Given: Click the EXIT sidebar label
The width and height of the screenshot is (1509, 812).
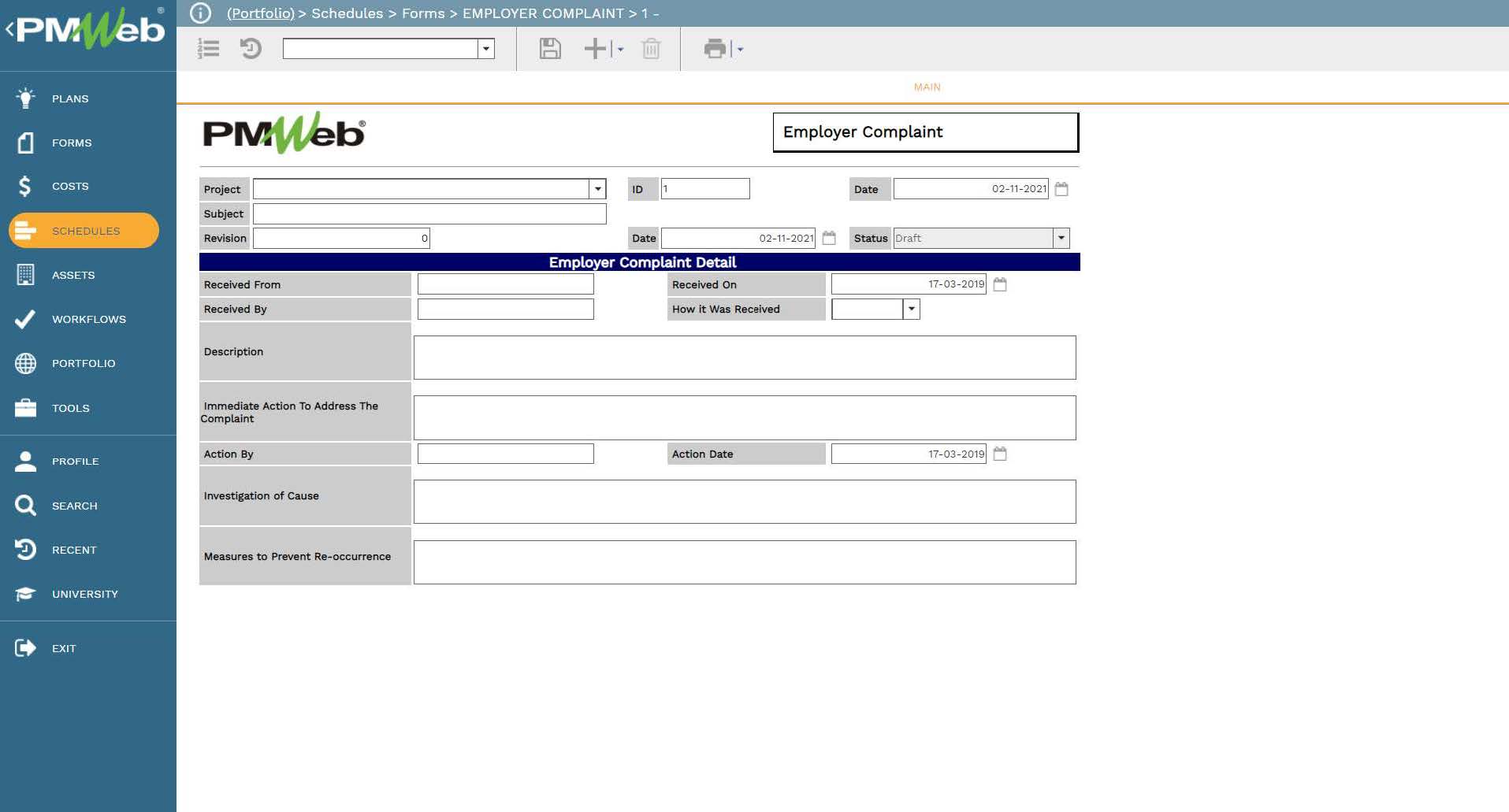Looking at the screenshot, I should click(x=64, y=648).
